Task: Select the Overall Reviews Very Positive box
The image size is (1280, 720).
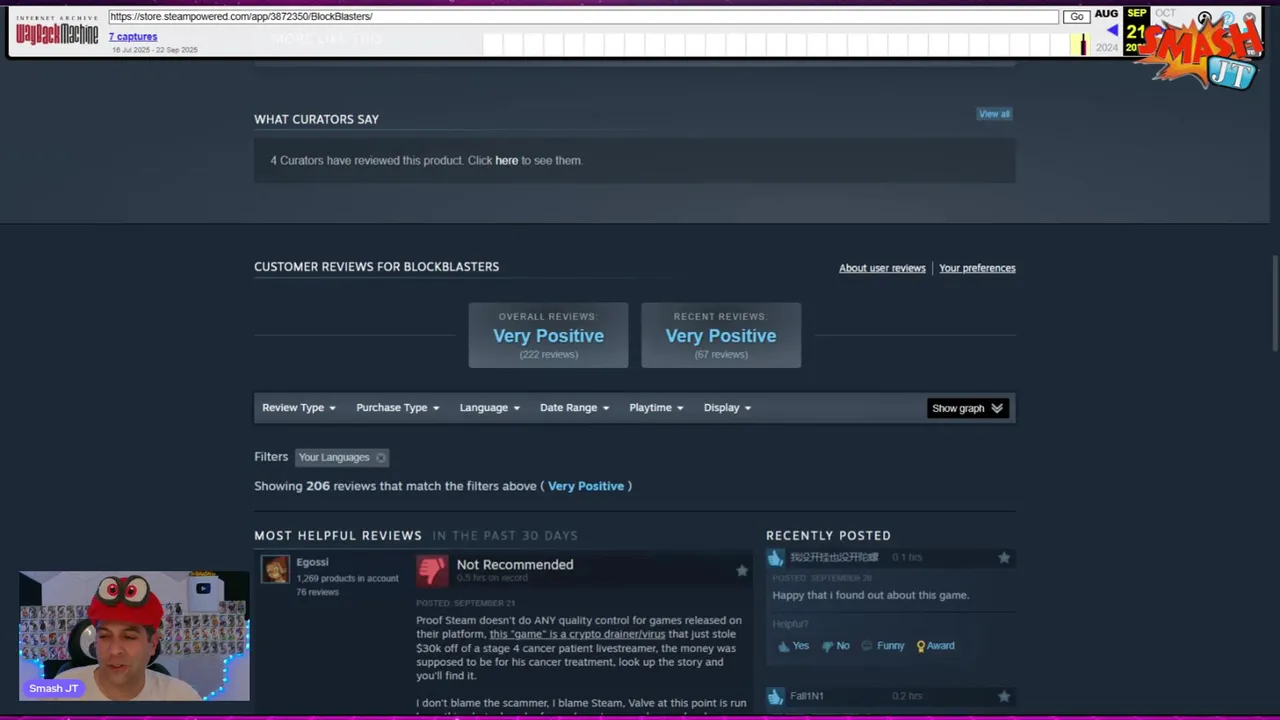Action: coord(548,335)
